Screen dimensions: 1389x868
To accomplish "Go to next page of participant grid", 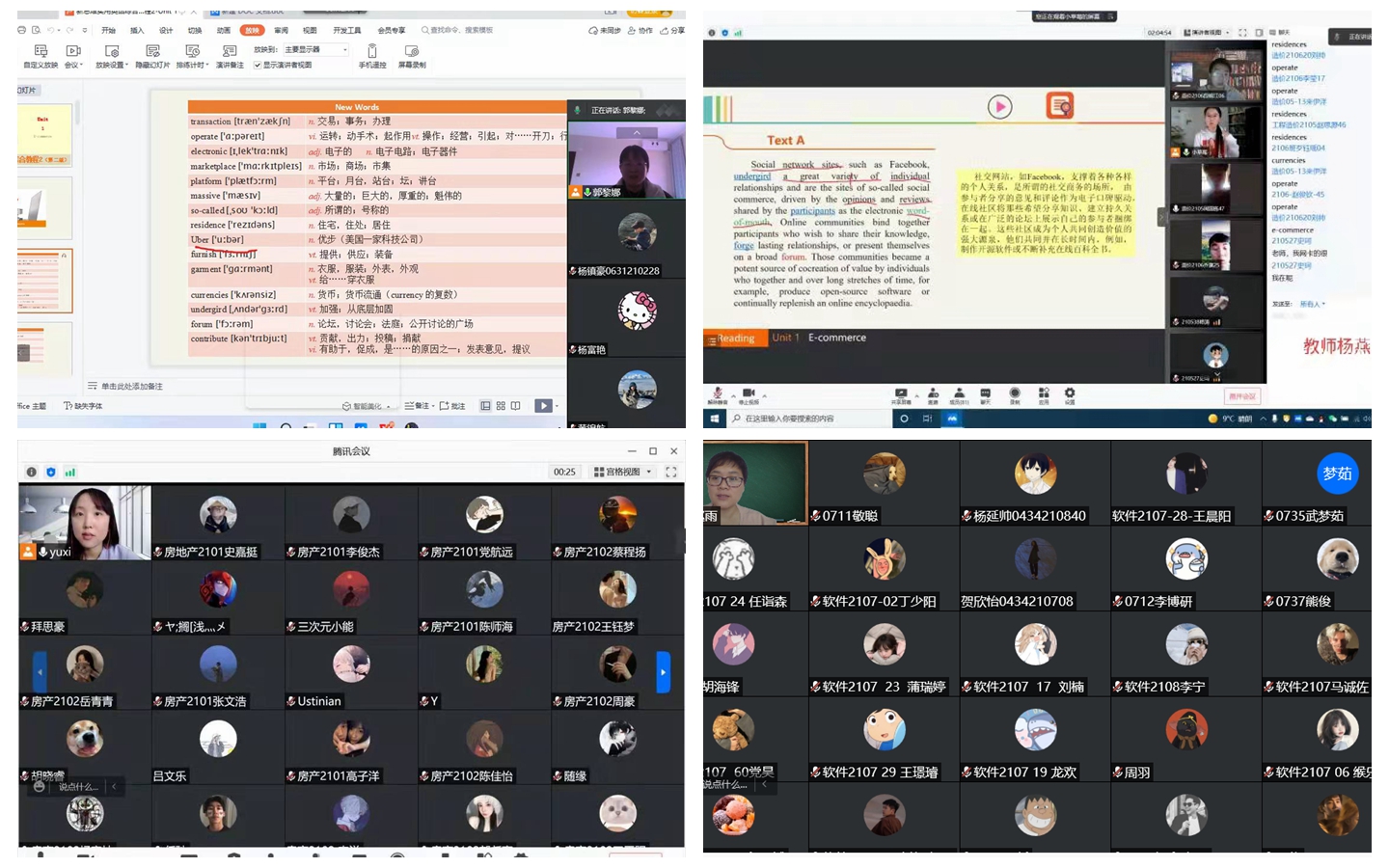I will pos(663,672).
